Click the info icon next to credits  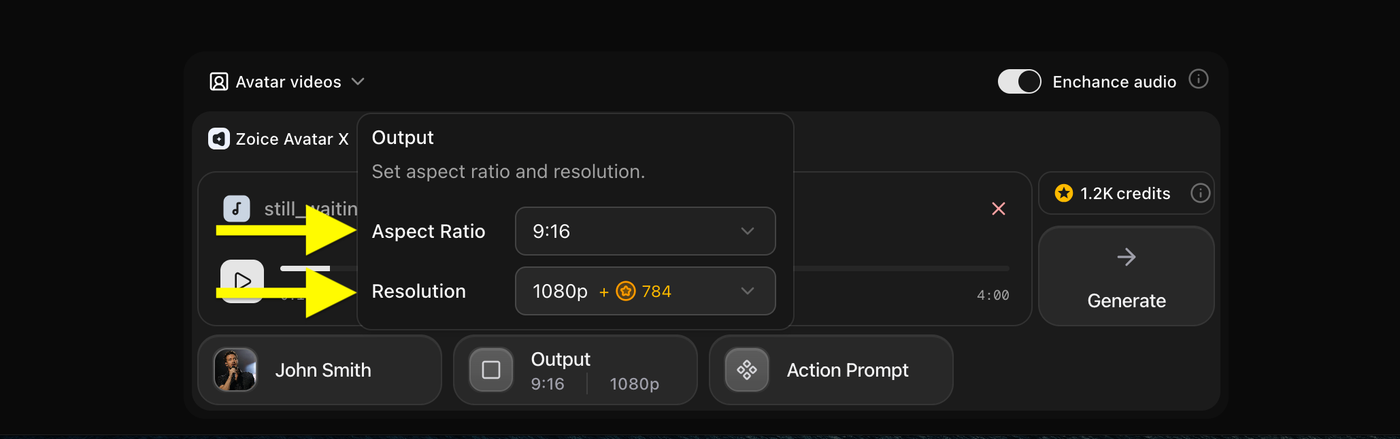click(1201, 193)
